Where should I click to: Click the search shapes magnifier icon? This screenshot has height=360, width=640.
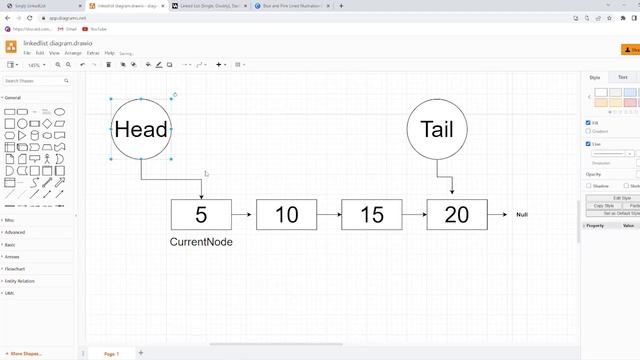click(66, 81)
